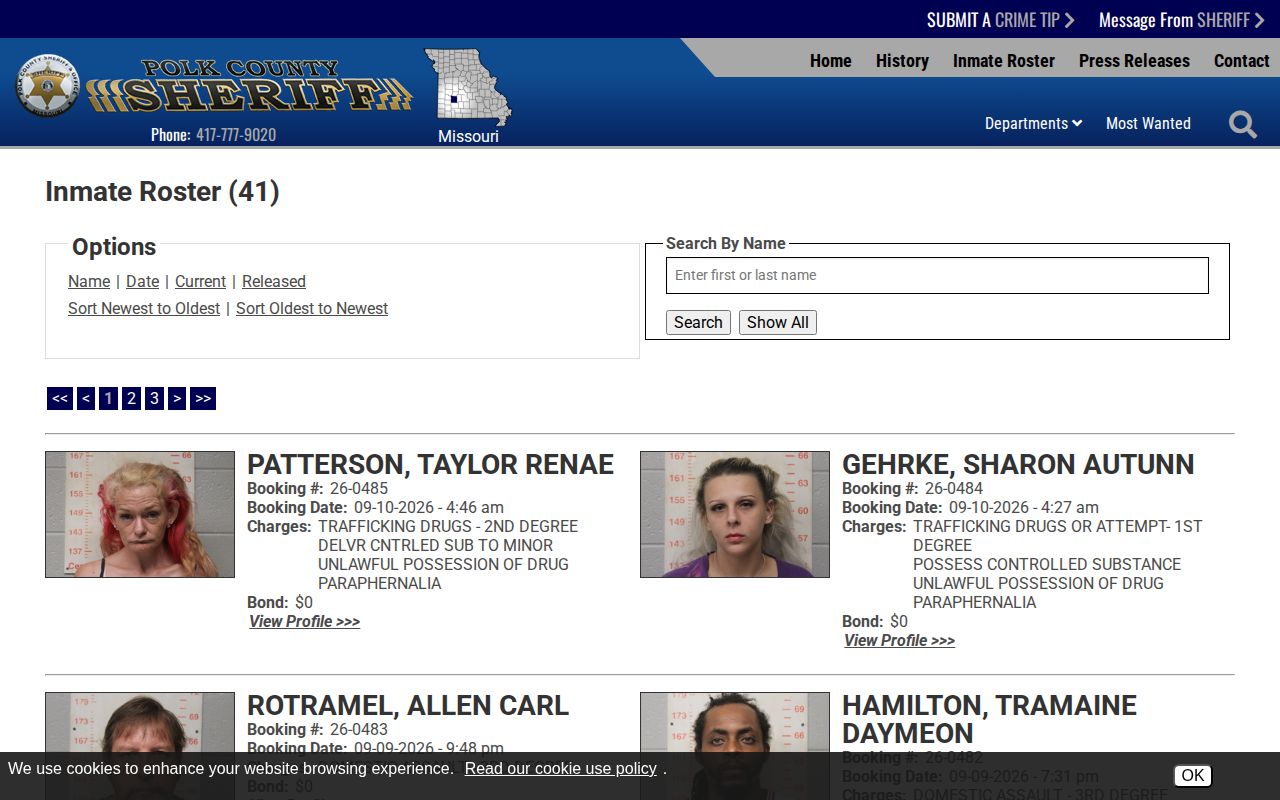Read the cookie use policy link
Screen dimensions: 1280x800
(x=561, y=768)
